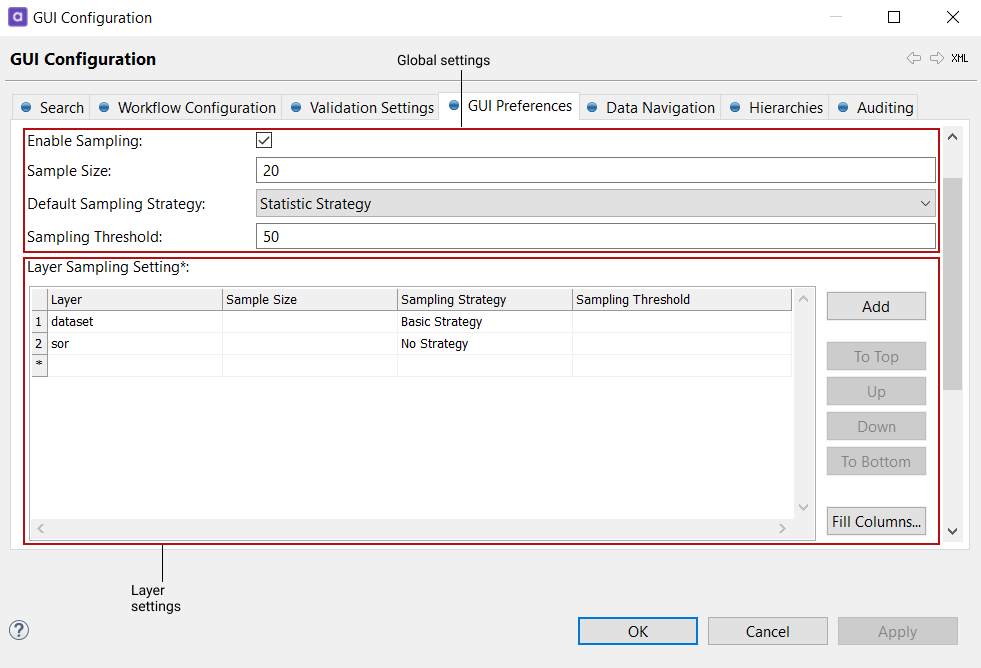This screenshot has width=981, height=668.
Task: Click the blue indicator icon on the Hierarchies tab
Action: [734, 107]
